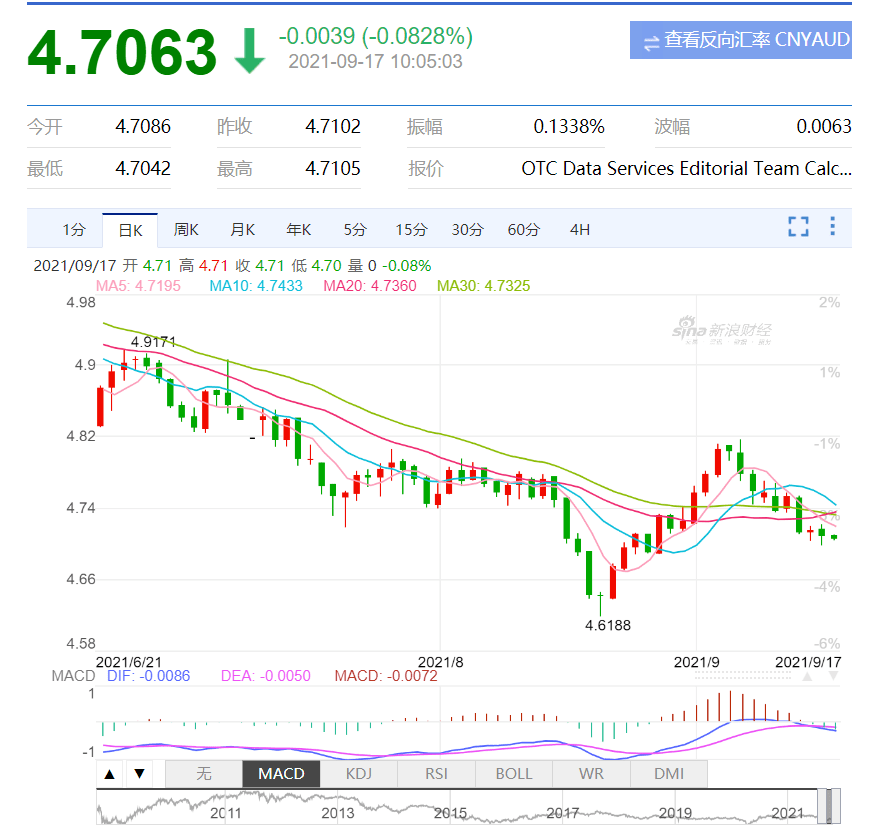The height and width of the screenshot is (831, 869).
Task: Choose the DMI indicator
Action: [x=669, y=773]
